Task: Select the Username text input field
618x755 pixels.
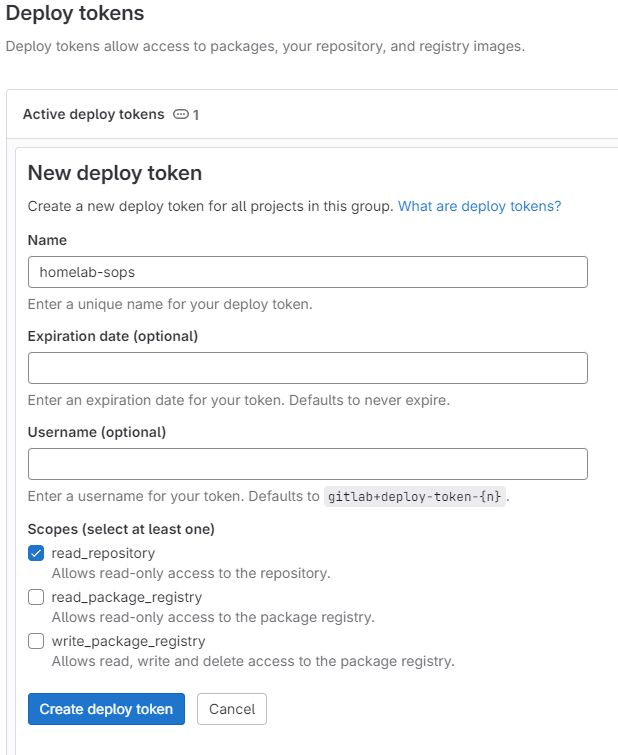Action: [x=307, y=464]
